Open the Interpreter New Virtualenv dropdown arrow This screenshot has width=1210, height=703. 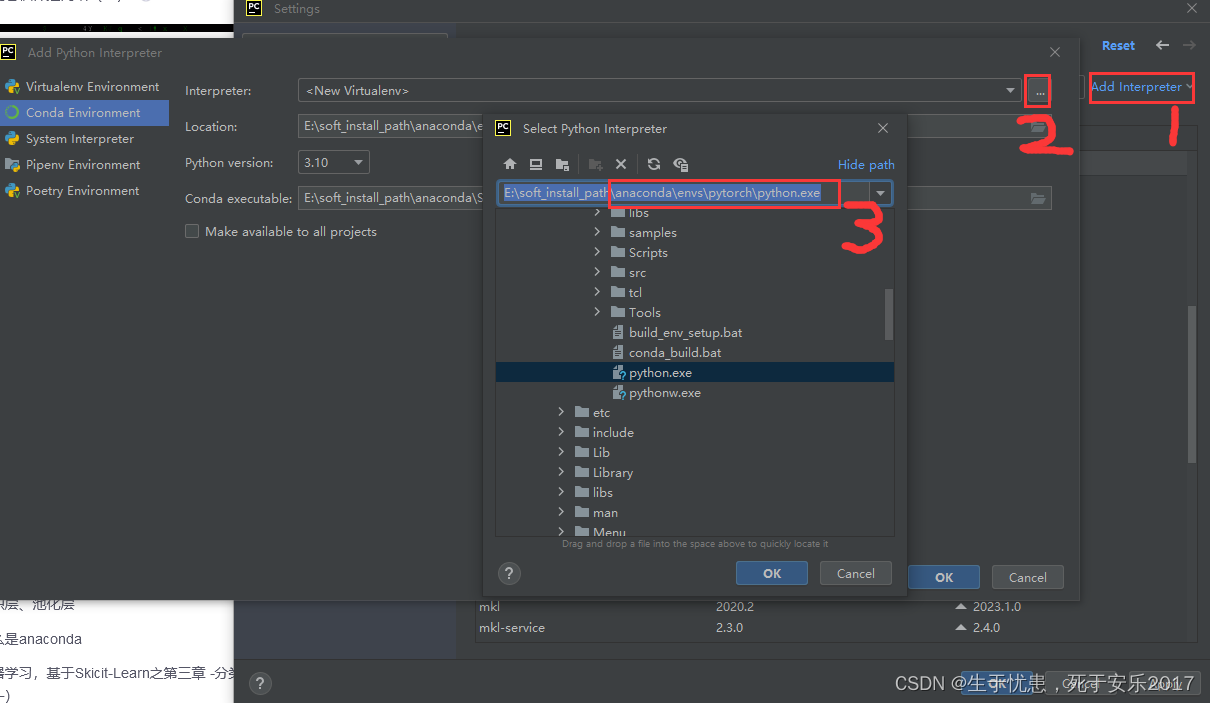(x=1012, y=91)
